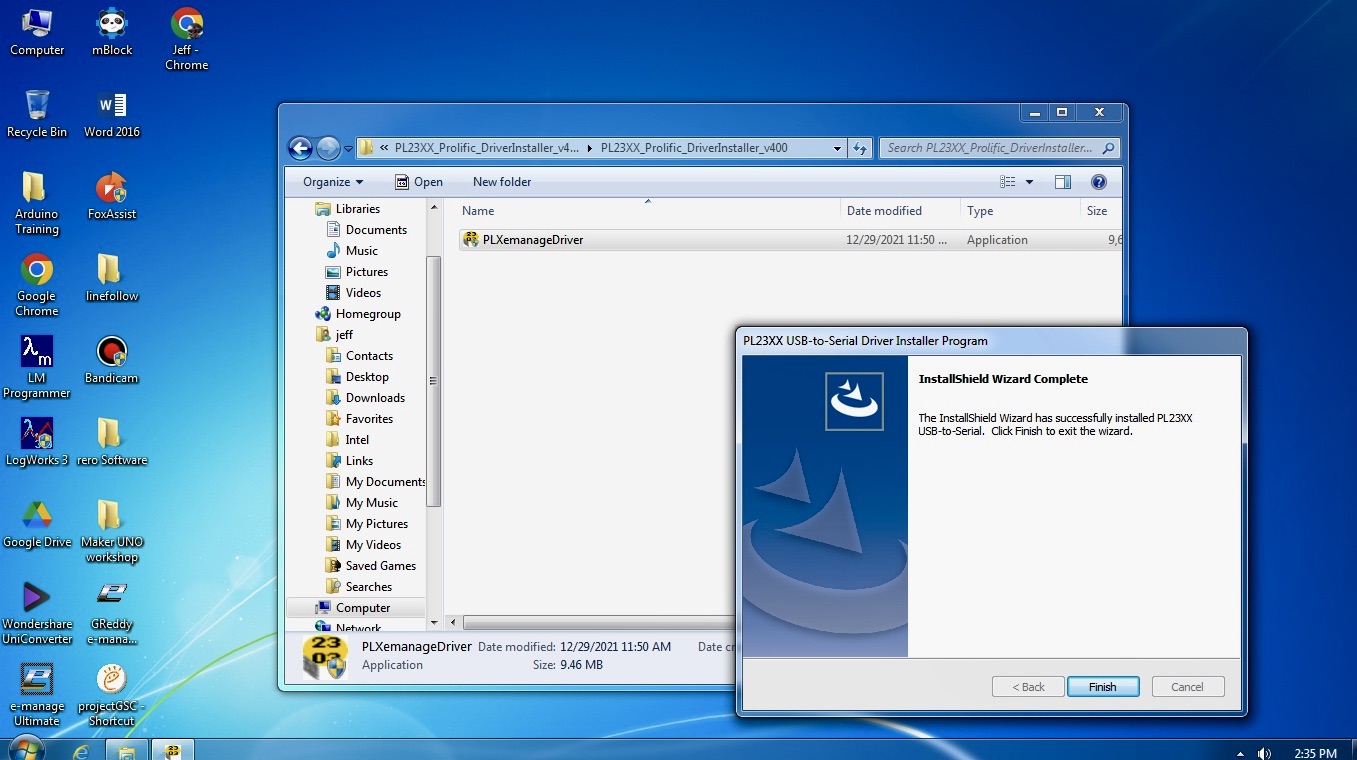Open the Computer desktop icon
This screenshot has width=1357, height=760.
[37, 32]
